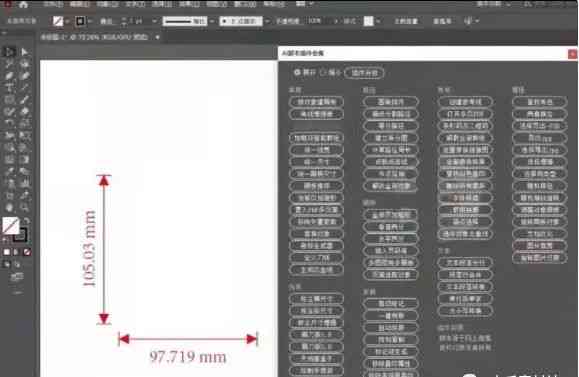The image size is (579, 377).
Task: Select the Gradient tool
Action: pos(24,160)
